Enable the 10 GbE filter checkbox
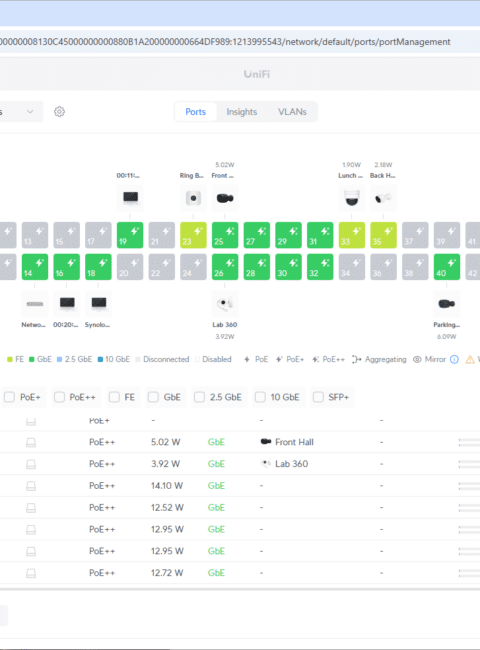This screenshot has width=480, height=650. pos(260,397)
